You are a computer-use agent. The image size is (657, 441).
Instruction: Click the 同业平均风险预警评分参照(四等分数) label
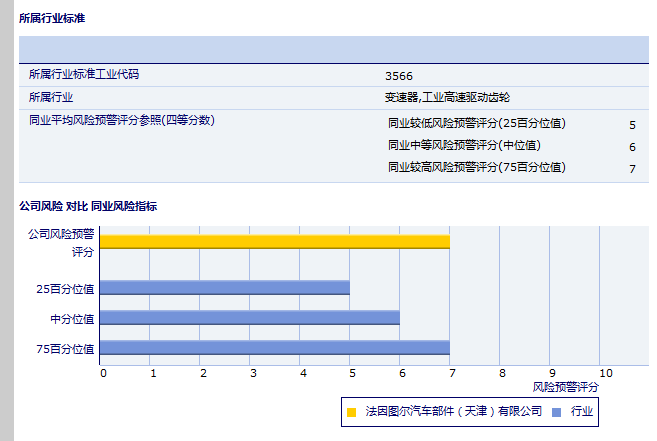pos(121,120)
